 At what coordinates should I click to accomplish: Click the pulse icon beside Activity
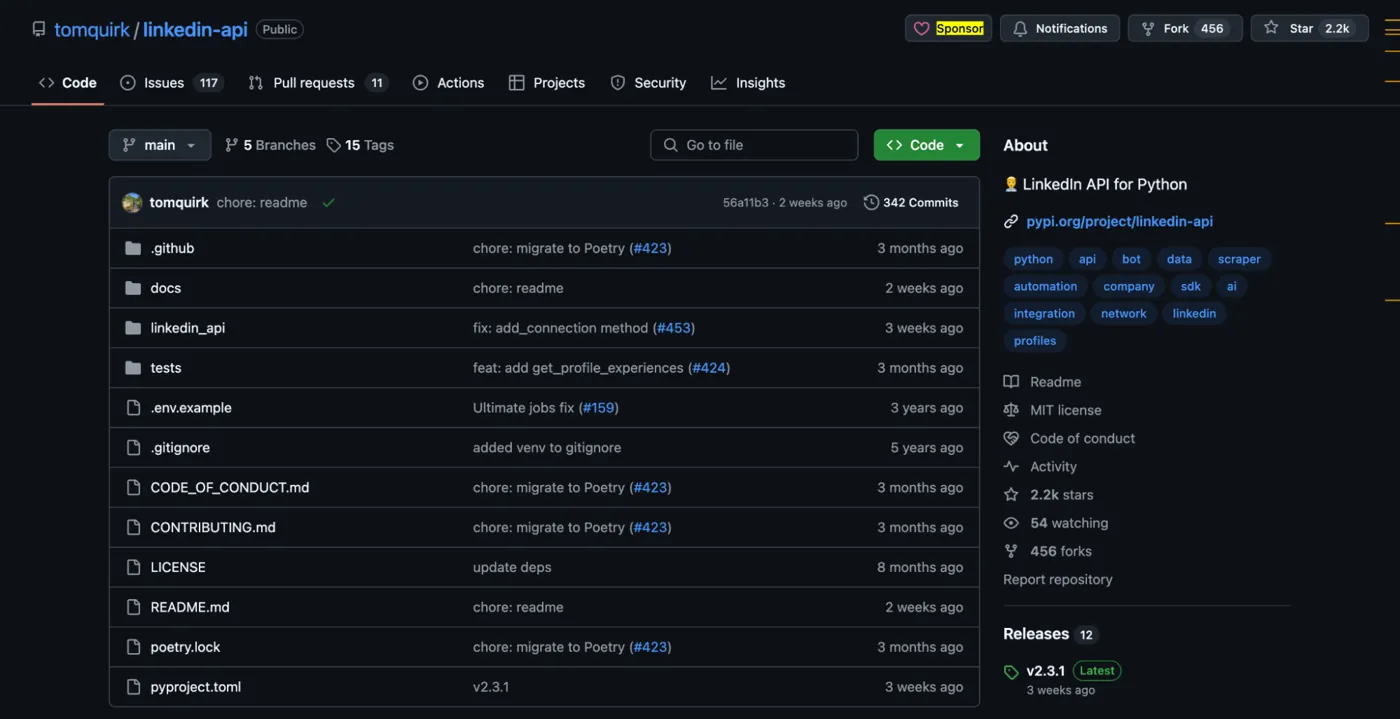1011,467
